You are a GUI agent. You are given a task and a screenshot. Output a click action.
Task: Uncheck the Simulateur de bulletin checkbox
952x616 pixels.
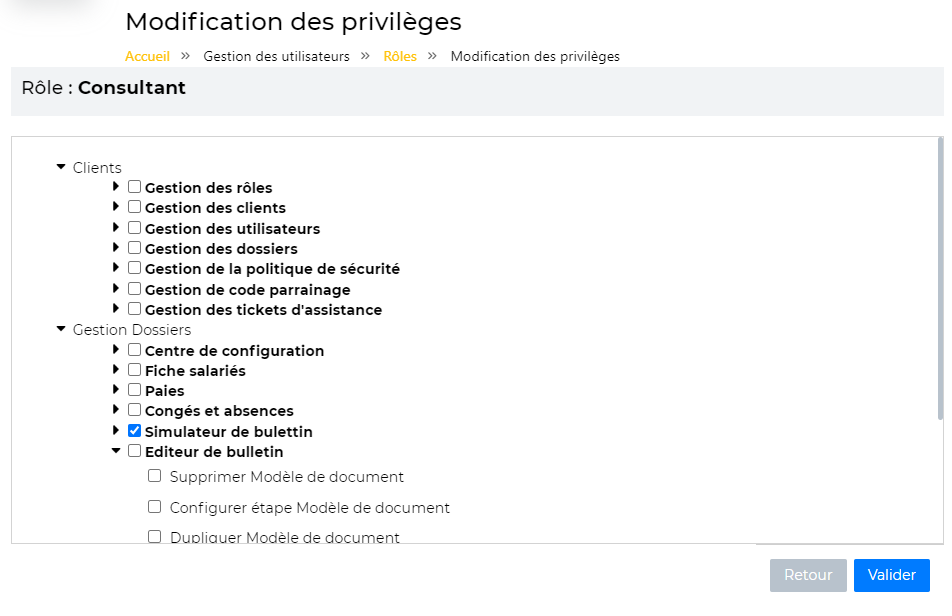pos(134,431)
